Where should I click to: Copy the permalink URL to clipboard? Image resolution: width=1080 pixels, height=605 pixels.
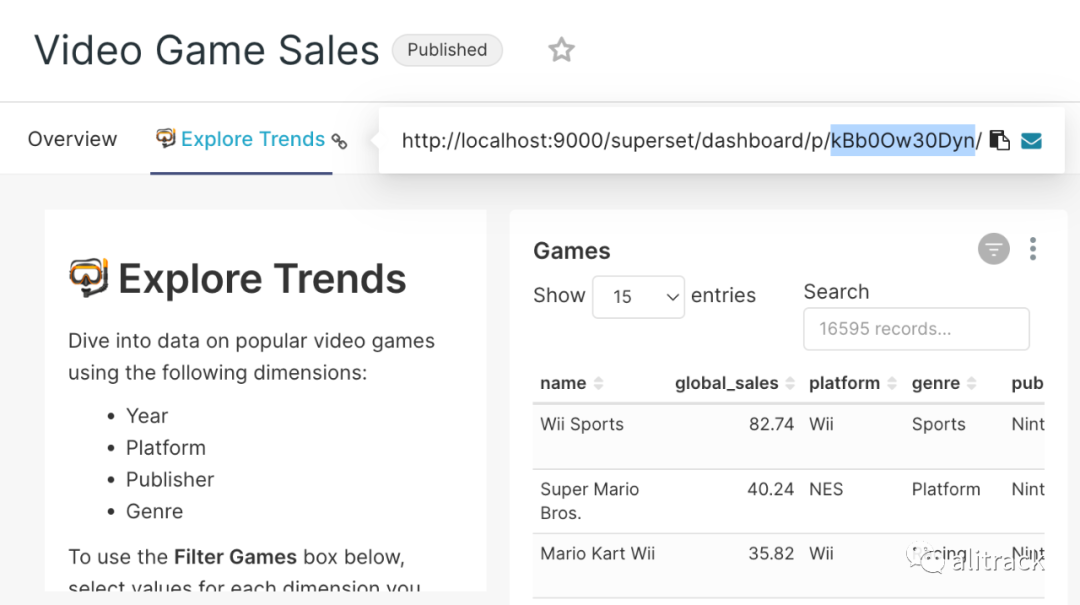point(999,140)
